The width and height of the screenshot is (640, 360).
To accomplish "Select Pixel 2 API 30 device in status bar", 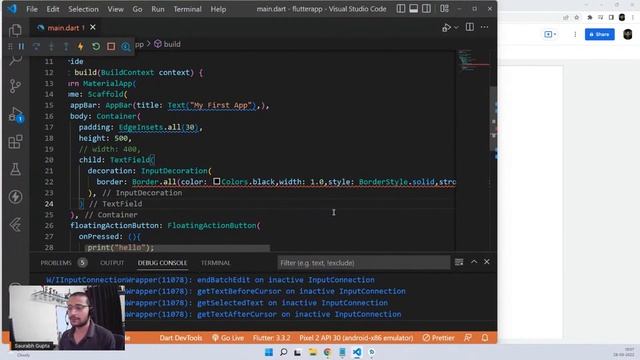I will (x=356, y=338).
